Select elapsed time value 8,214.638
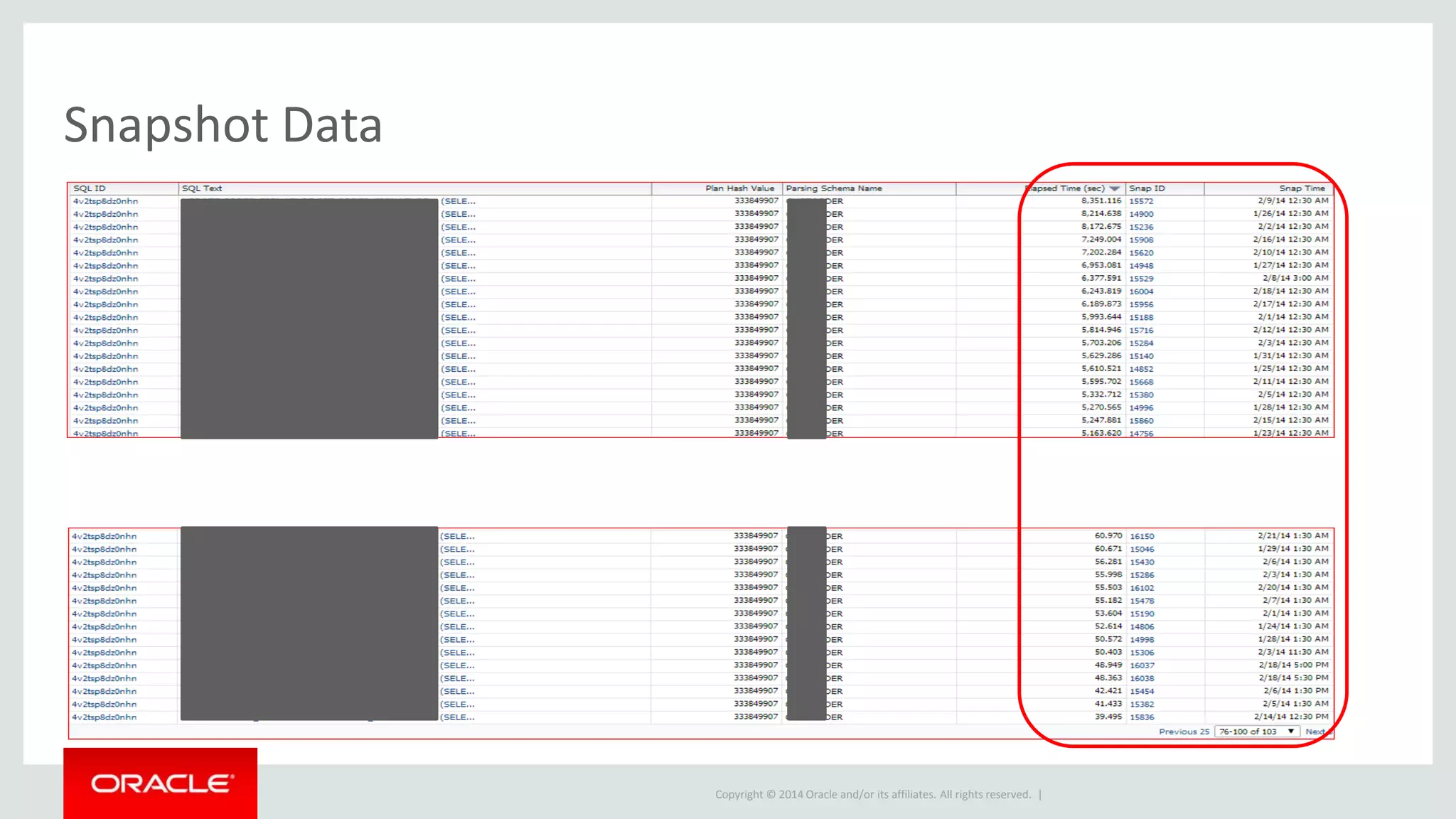 [x=1101, y=213]
